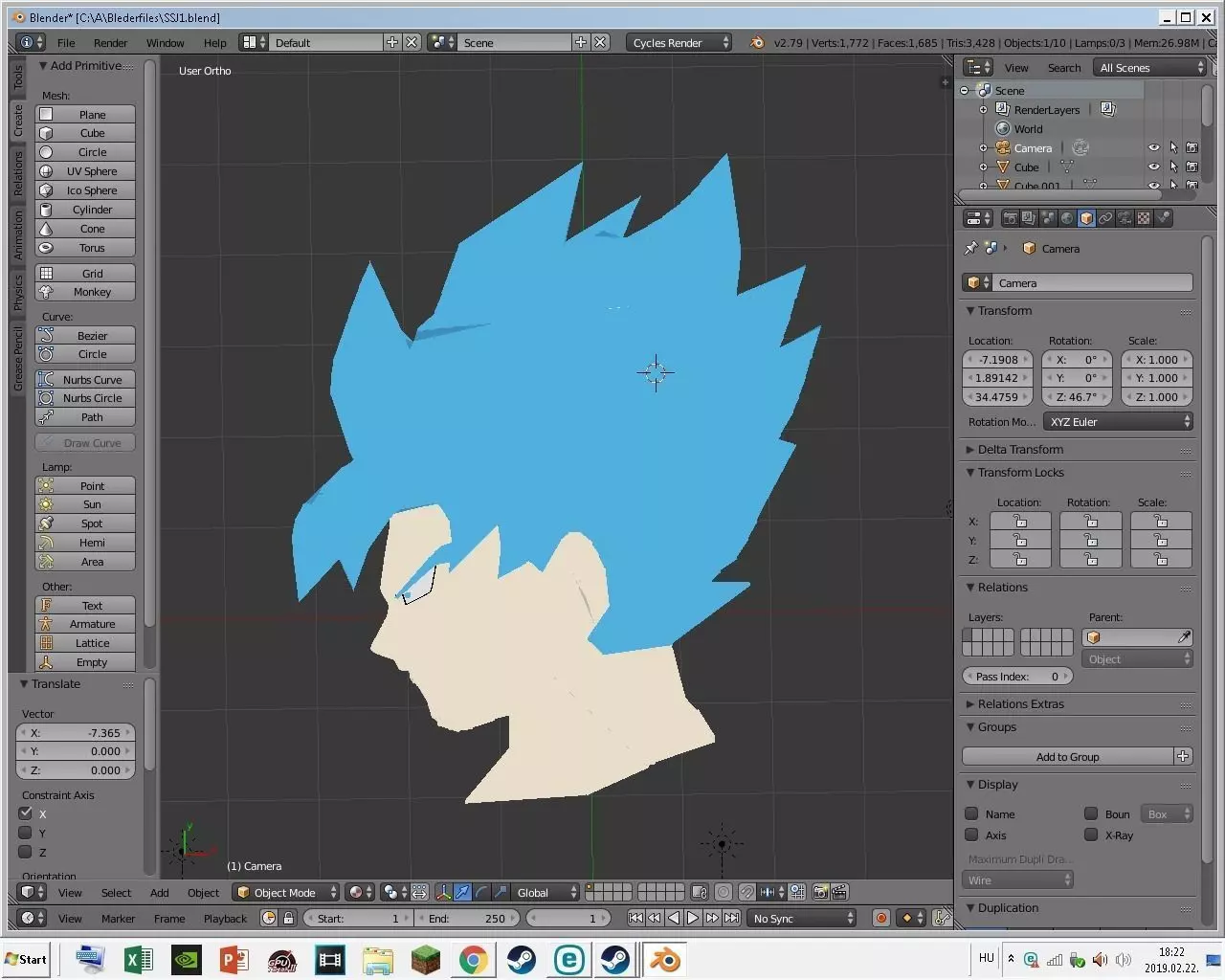The height and width of the screenshot is (980, 1225).
Task: Click the pin icon in properties breadcrumb
Action: click(x=971, y=248)
